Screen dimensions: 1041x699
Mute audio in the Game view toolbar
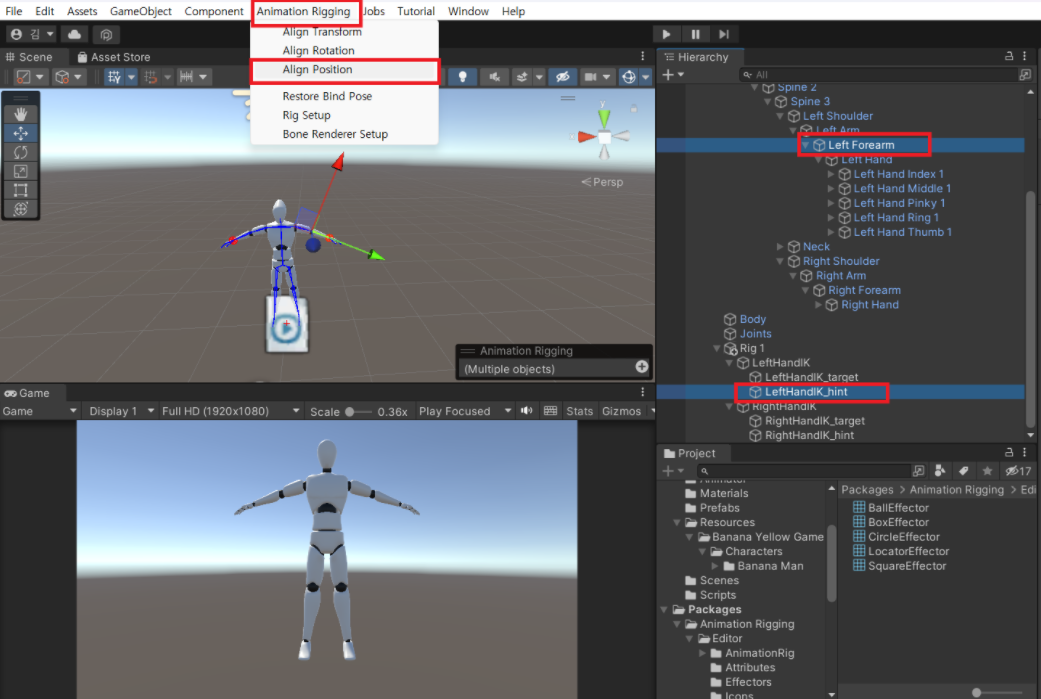click(x=526, y=411)
